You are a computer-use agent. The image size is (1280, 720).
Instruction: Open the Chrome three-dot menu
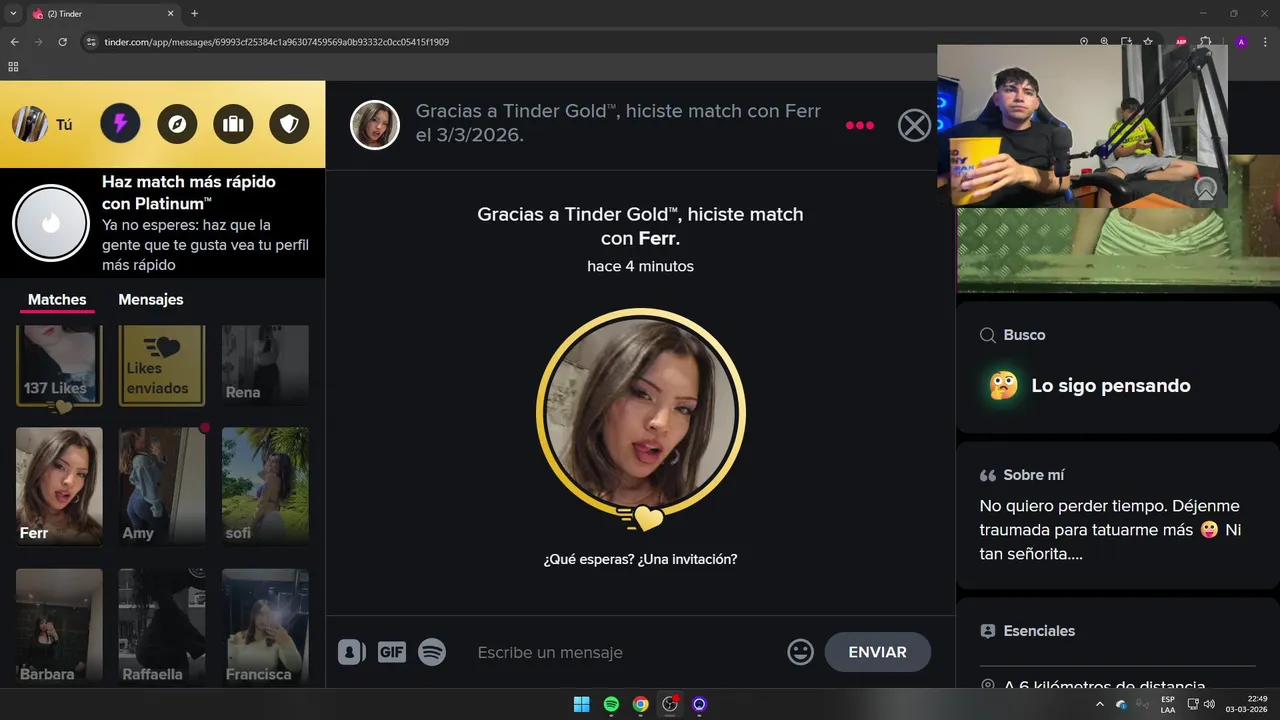pos(1266,42)
